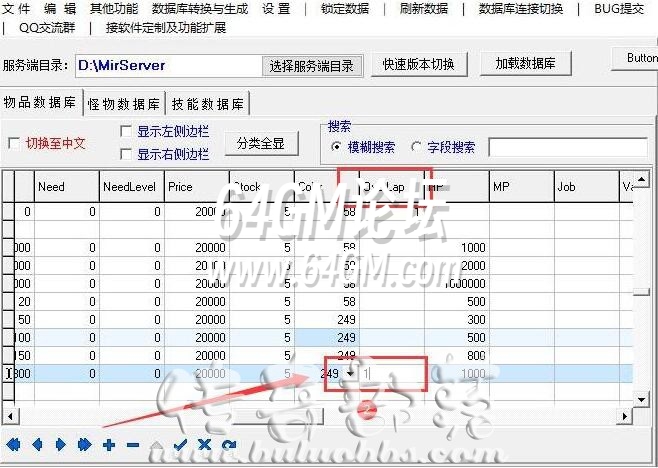The height and width of the screenshot is (468, 658).
Task: Select the cell with value 300
Action: tap(457, 320)
